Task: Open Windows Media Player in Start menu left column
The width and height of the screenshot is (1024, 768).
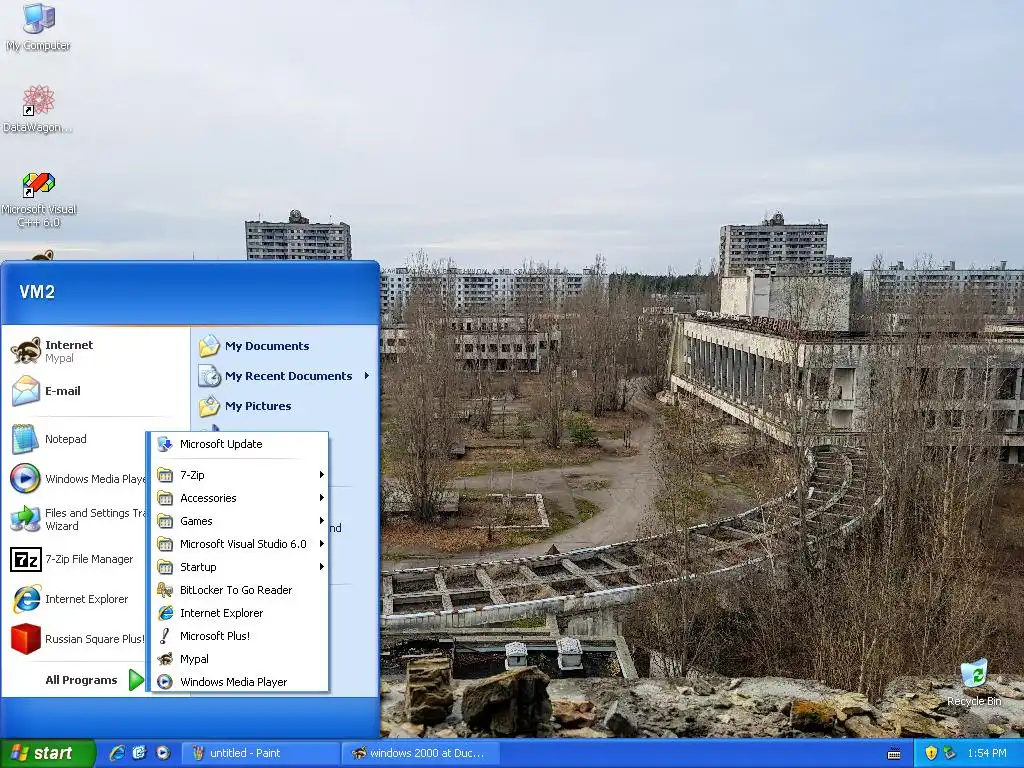Action: [76, 479]
